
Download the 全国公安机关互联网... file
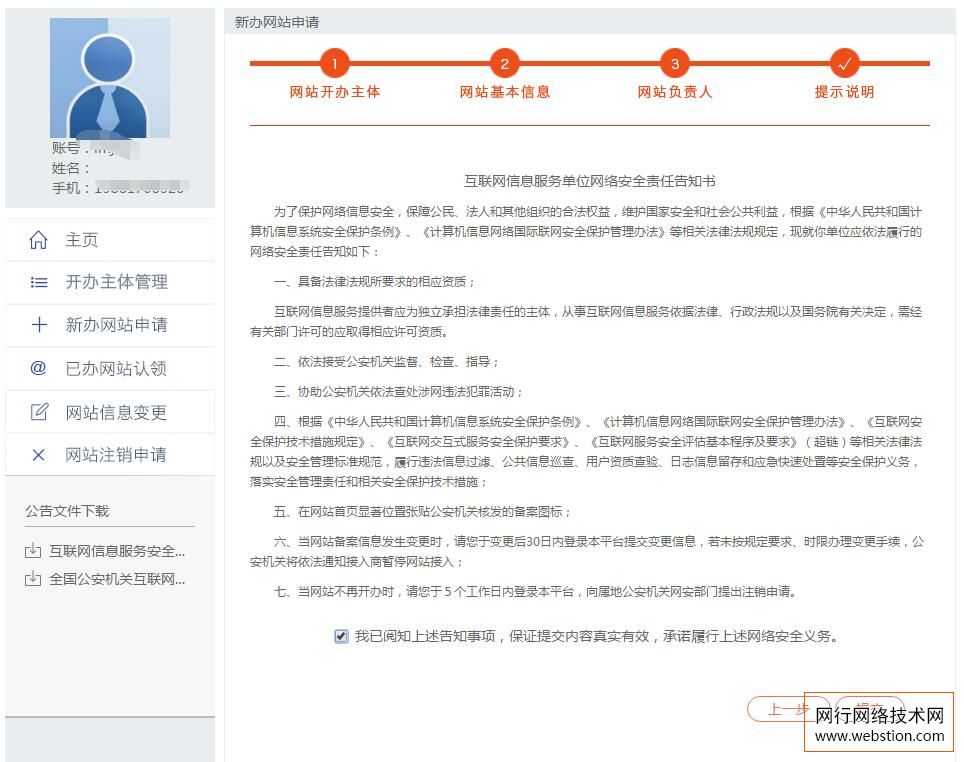coord(105,579)
